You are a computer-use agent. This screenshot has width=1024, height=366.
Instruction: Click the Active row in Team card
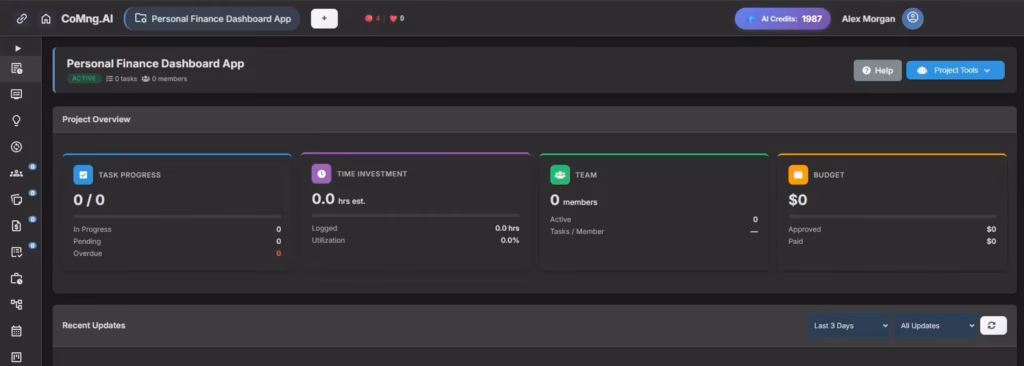point(654,220)
